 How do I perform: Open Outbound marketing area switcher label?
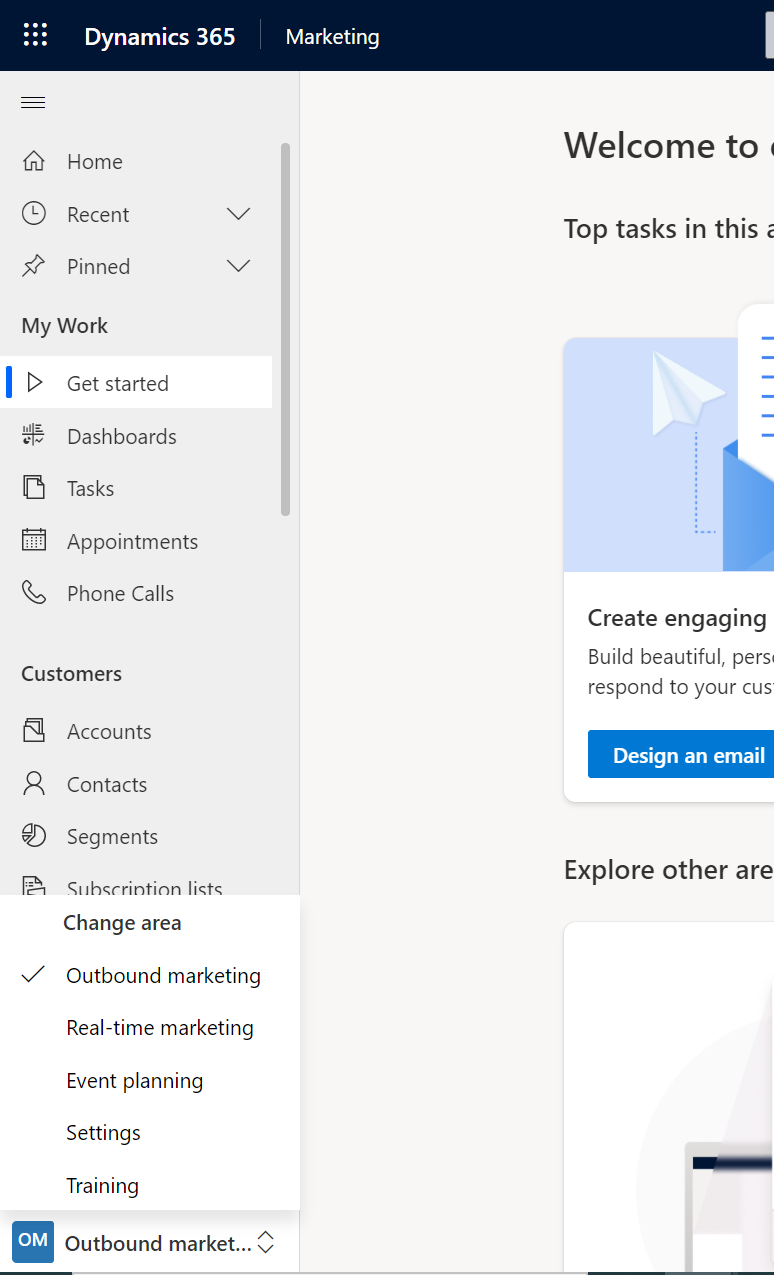point(158,1244)
